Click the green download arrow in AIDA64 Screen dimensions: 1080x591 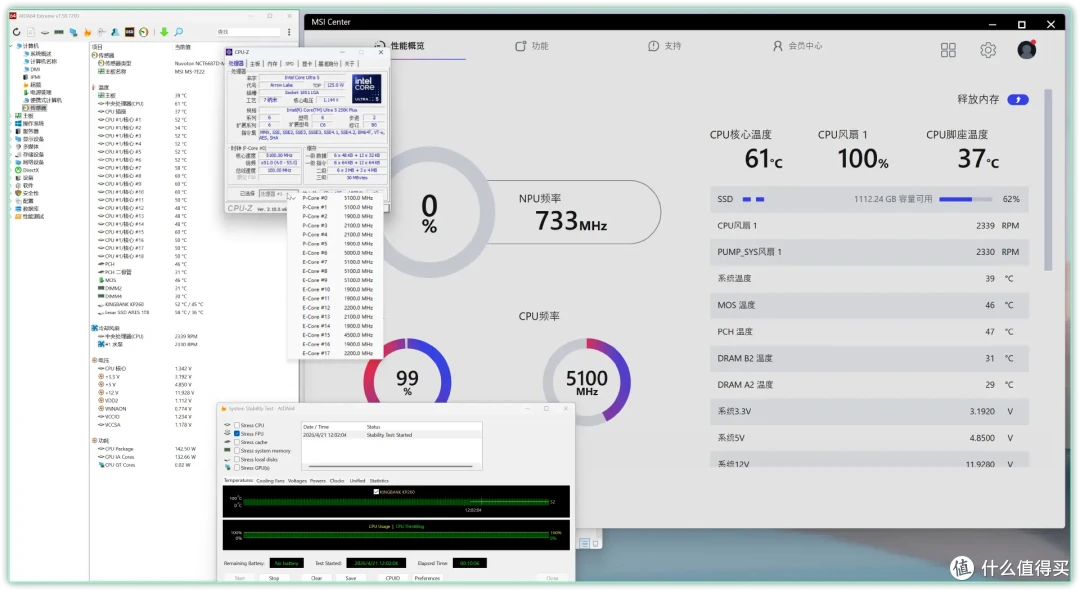[x=164, y=32]
